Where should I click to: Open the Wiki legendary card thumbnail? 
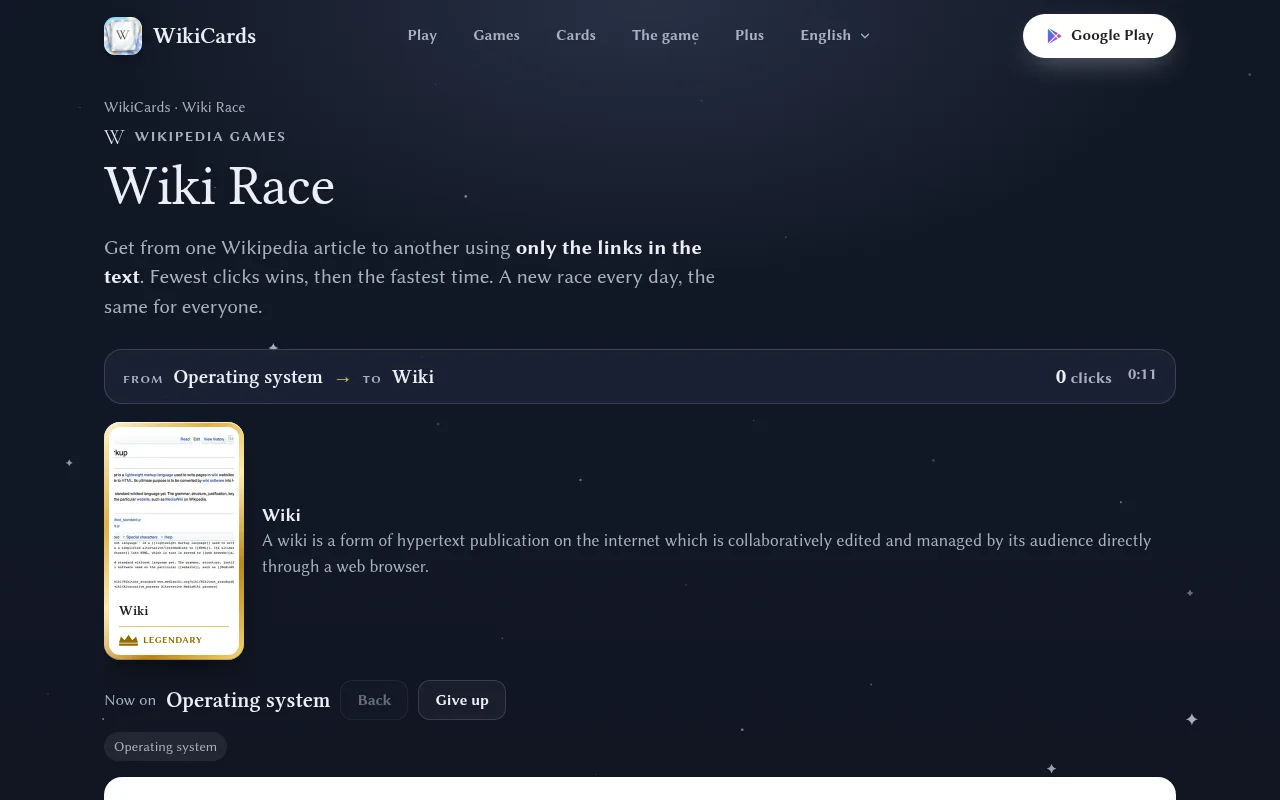(x=174, y=541)
